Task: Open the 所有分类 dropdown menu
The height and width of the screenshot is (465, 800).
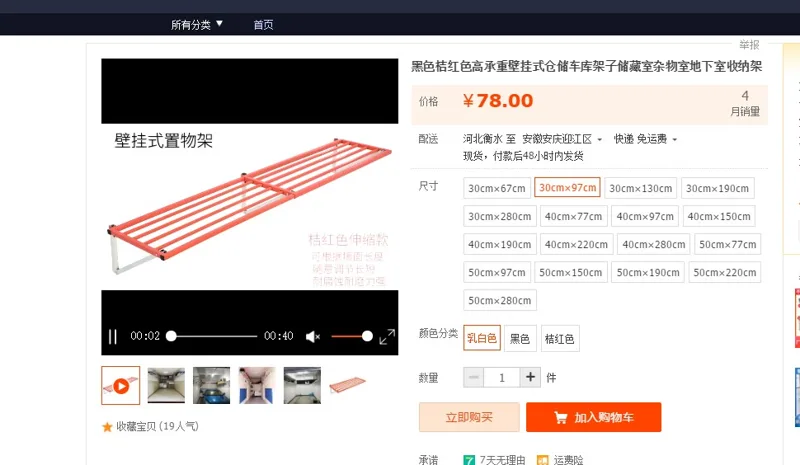Action: tap(196, 24)
